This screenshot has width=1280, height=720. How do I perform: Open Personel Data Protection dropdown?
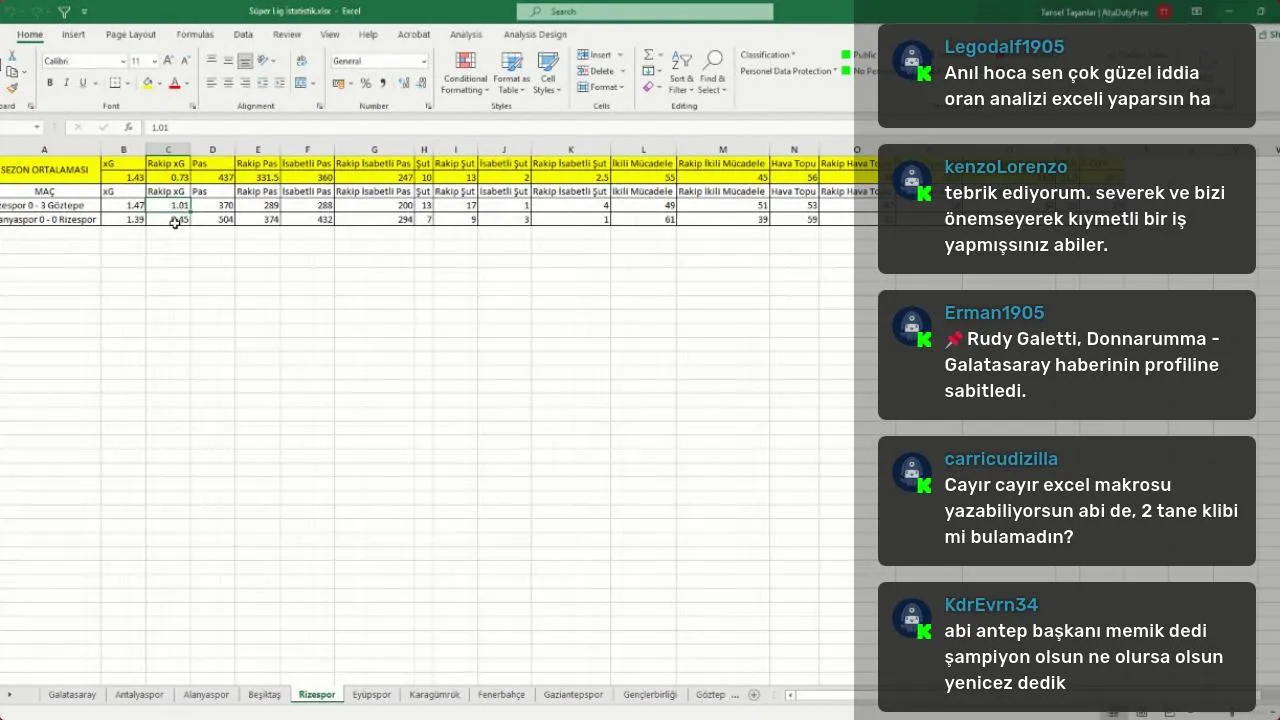(789, 71)
